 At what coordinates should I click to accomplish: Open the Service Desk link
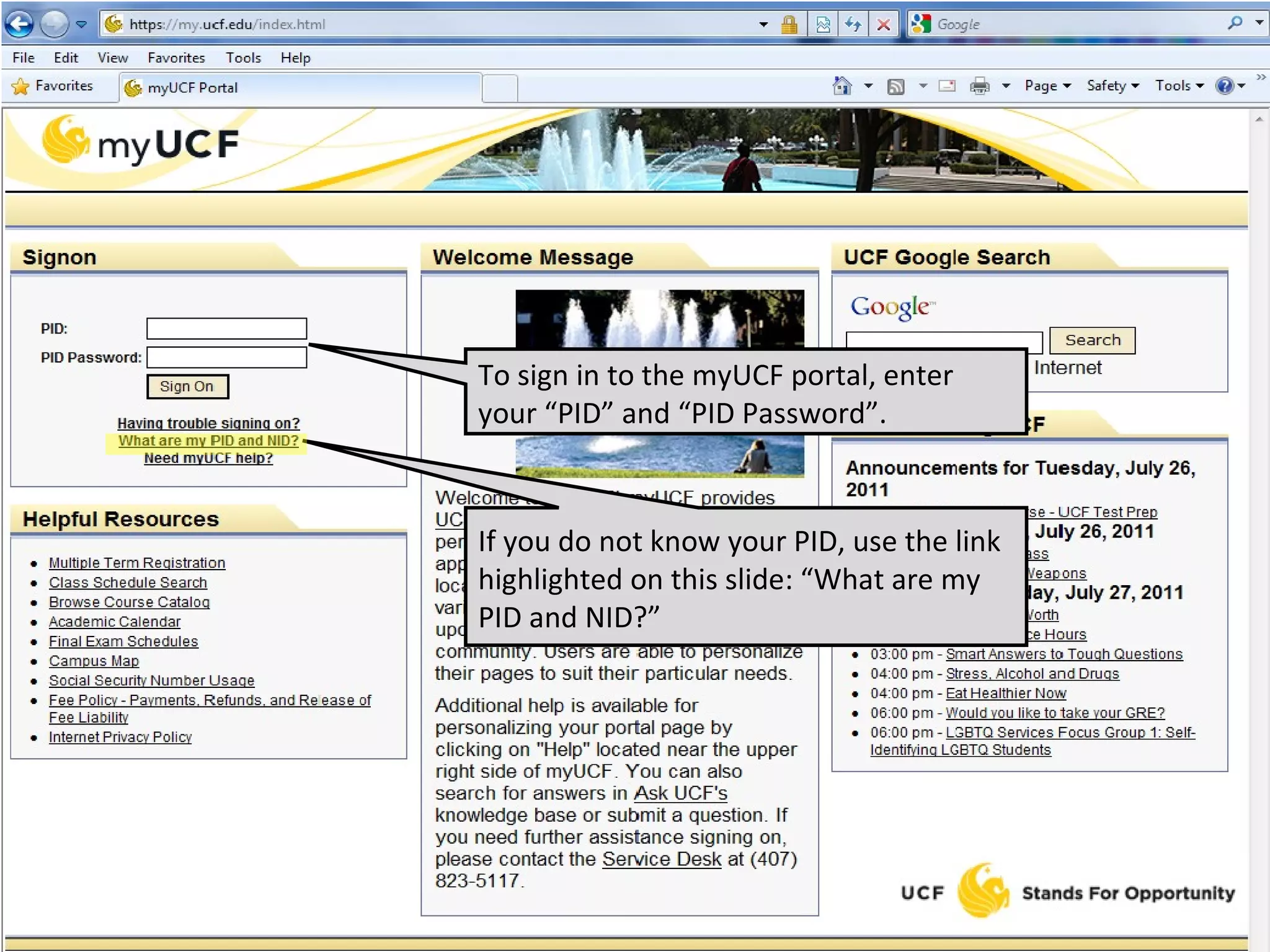[x=662, y=859]
